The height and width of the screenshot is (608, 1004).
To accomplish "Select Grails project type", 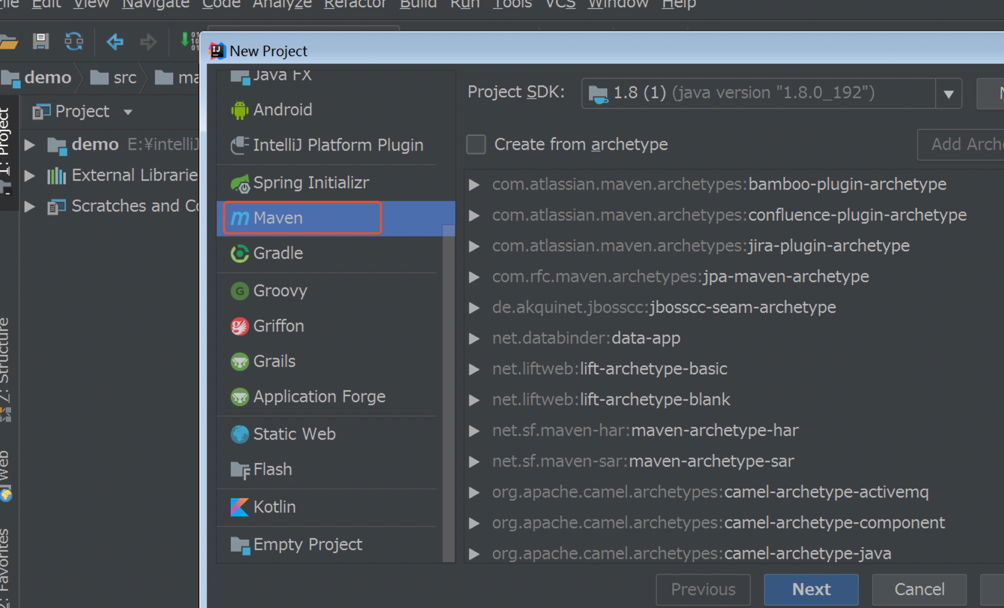I will pyautogui.click(x=336, y=361).
